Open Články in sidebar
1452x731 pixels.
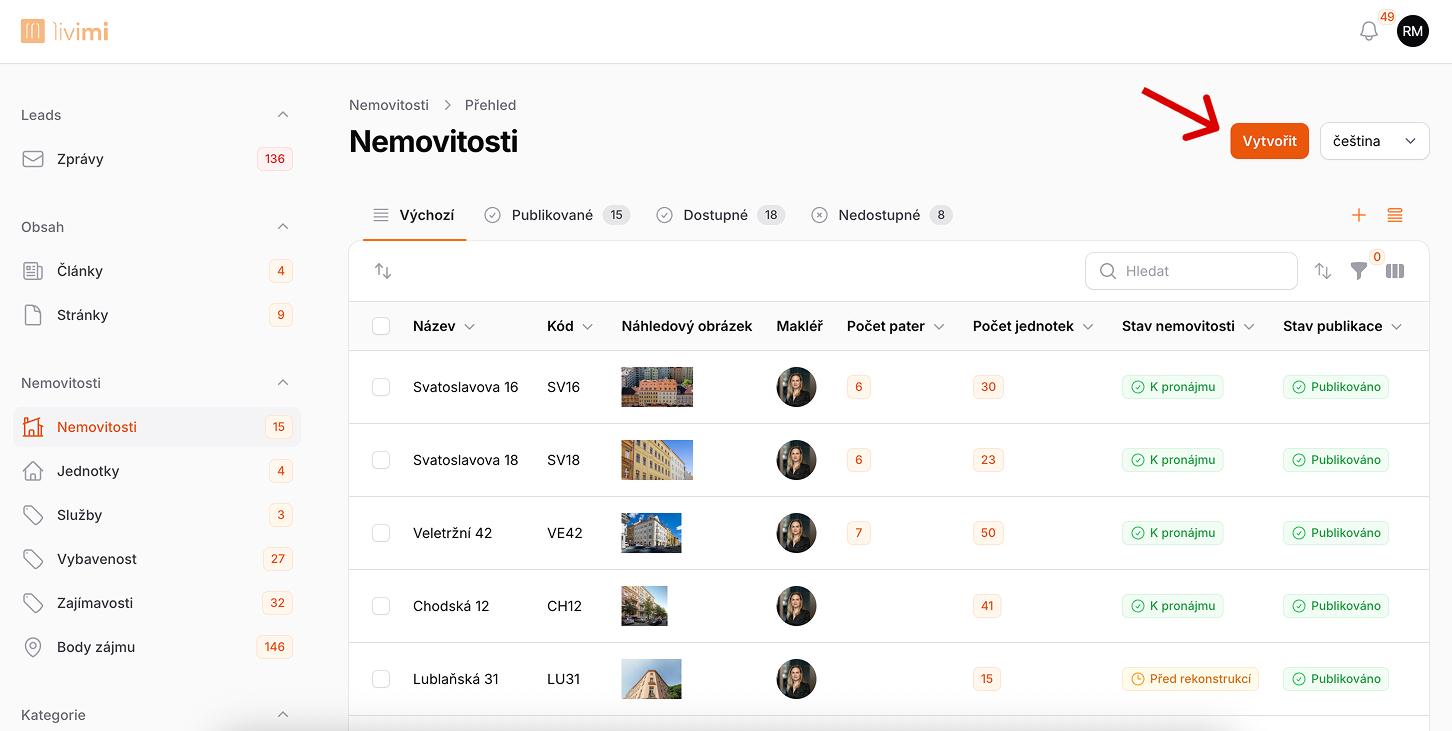[157, 271]
